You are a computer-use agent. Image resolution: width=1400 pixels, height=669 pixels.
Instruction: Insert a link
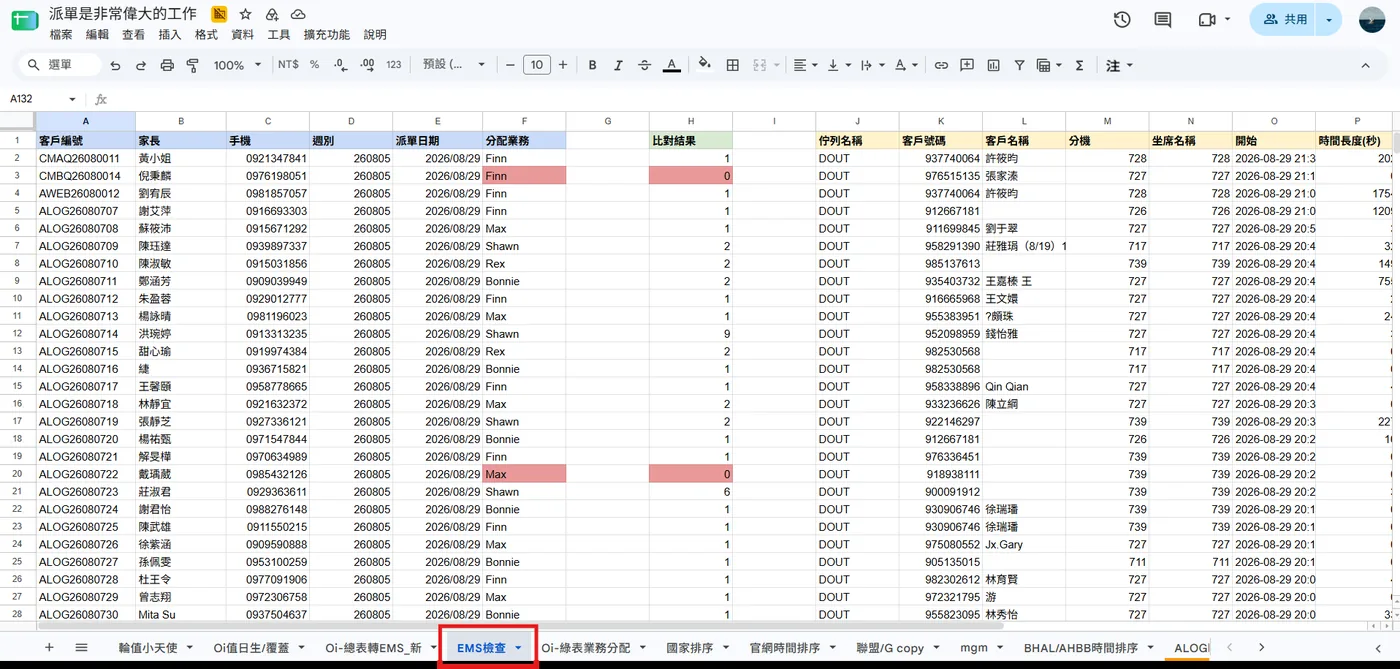click(x=941, y=65)
